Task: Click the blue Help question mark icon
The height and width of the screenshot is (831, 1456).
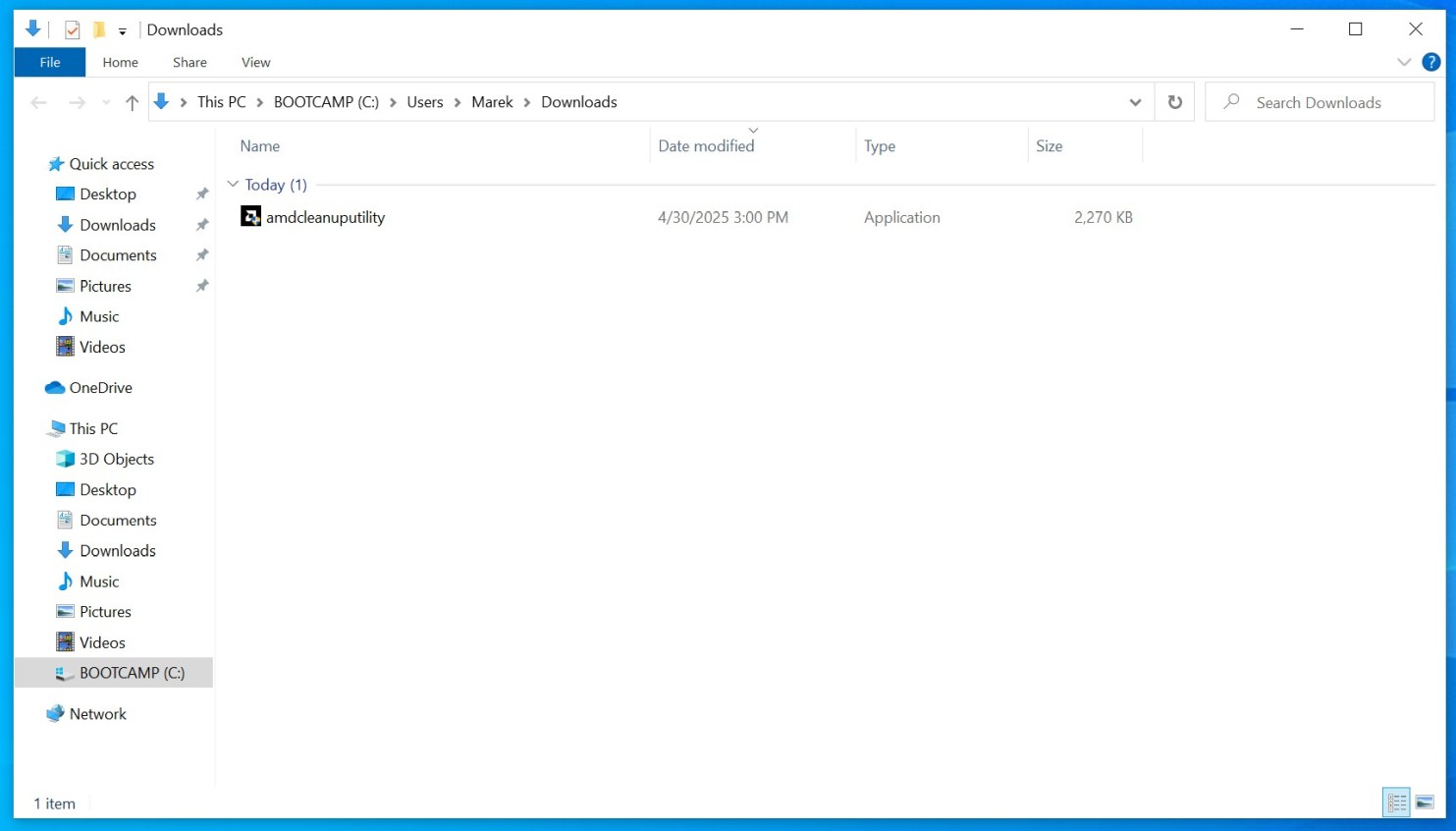Action: [x=1431, y=62]
